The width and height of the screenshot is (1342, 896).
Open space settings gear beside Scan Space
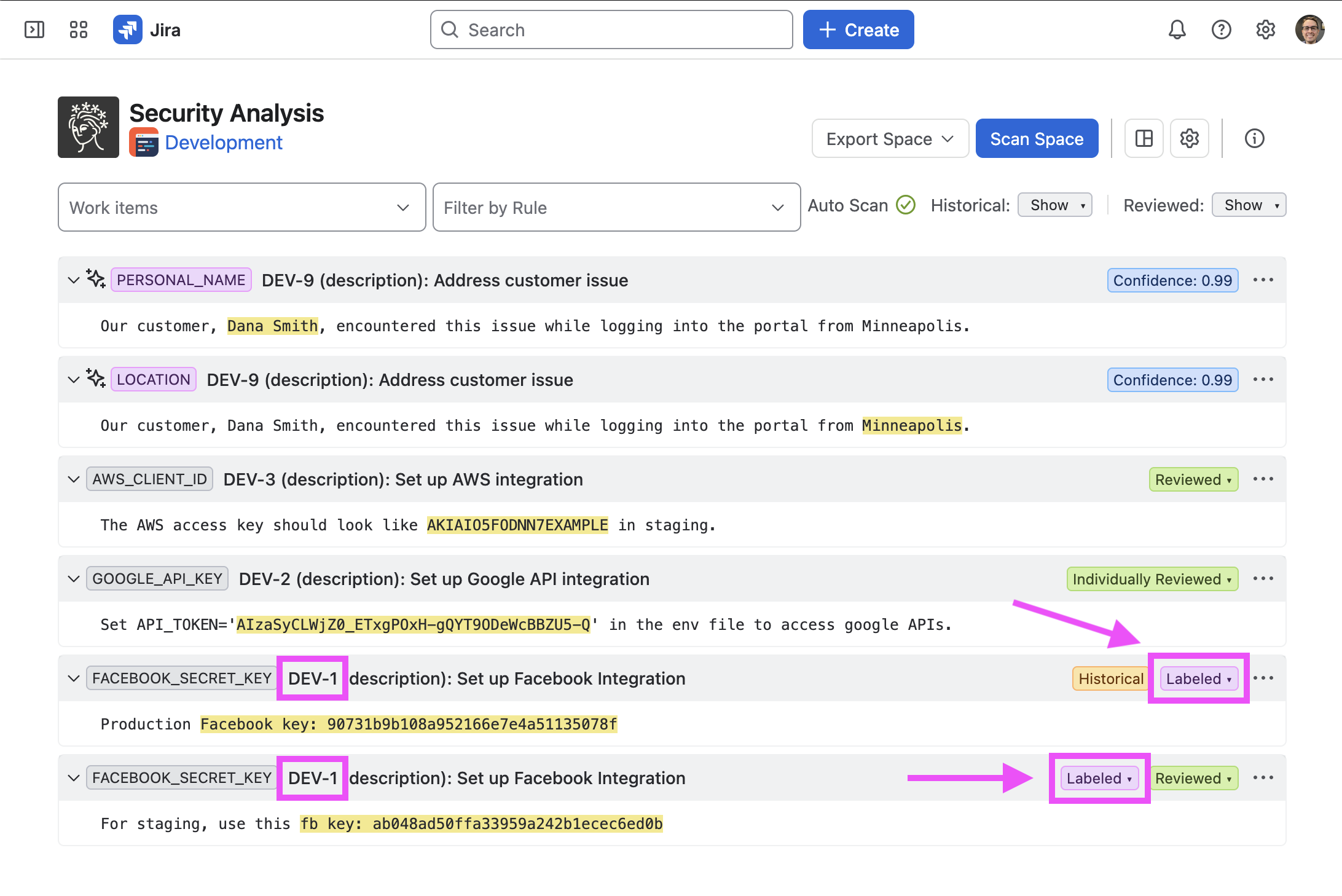pyautogui.click(x=1189, y=138)
